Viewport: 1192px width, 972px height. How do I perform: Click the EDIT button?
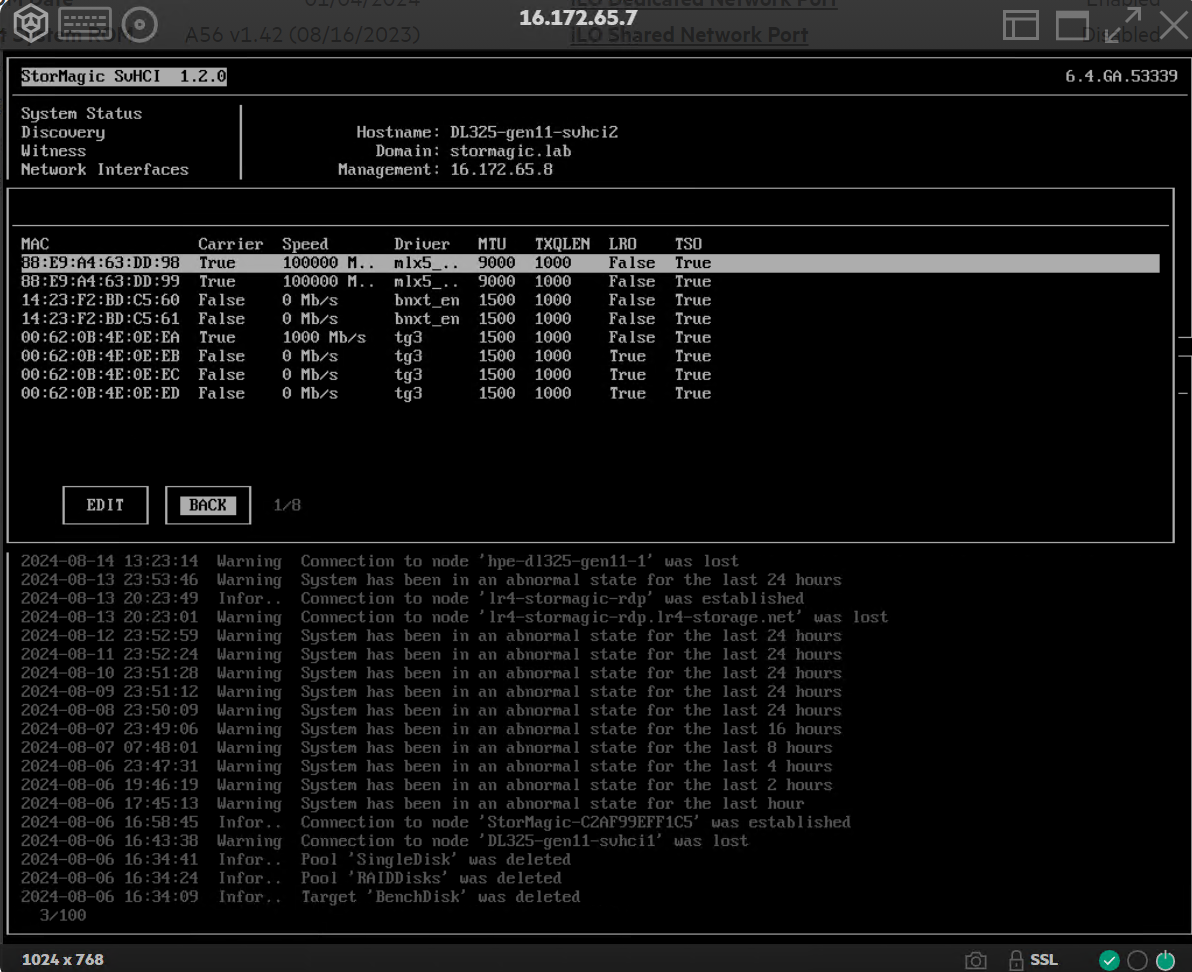105,505
